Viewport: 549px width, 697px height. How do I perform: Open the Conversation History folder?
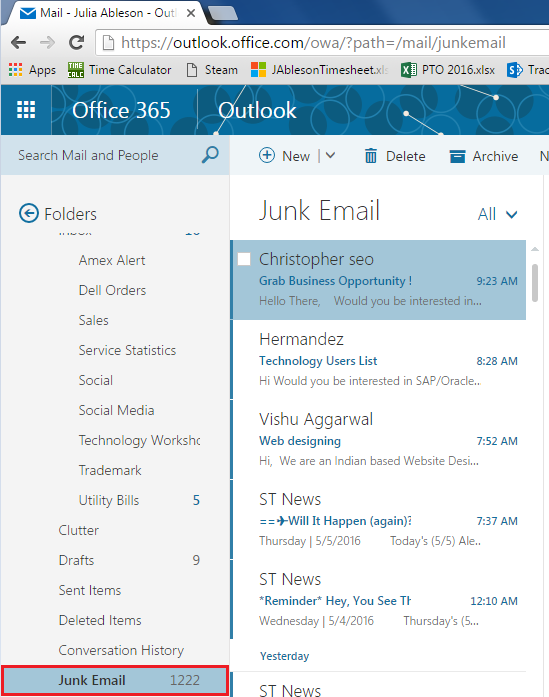[x=121, y=650]
